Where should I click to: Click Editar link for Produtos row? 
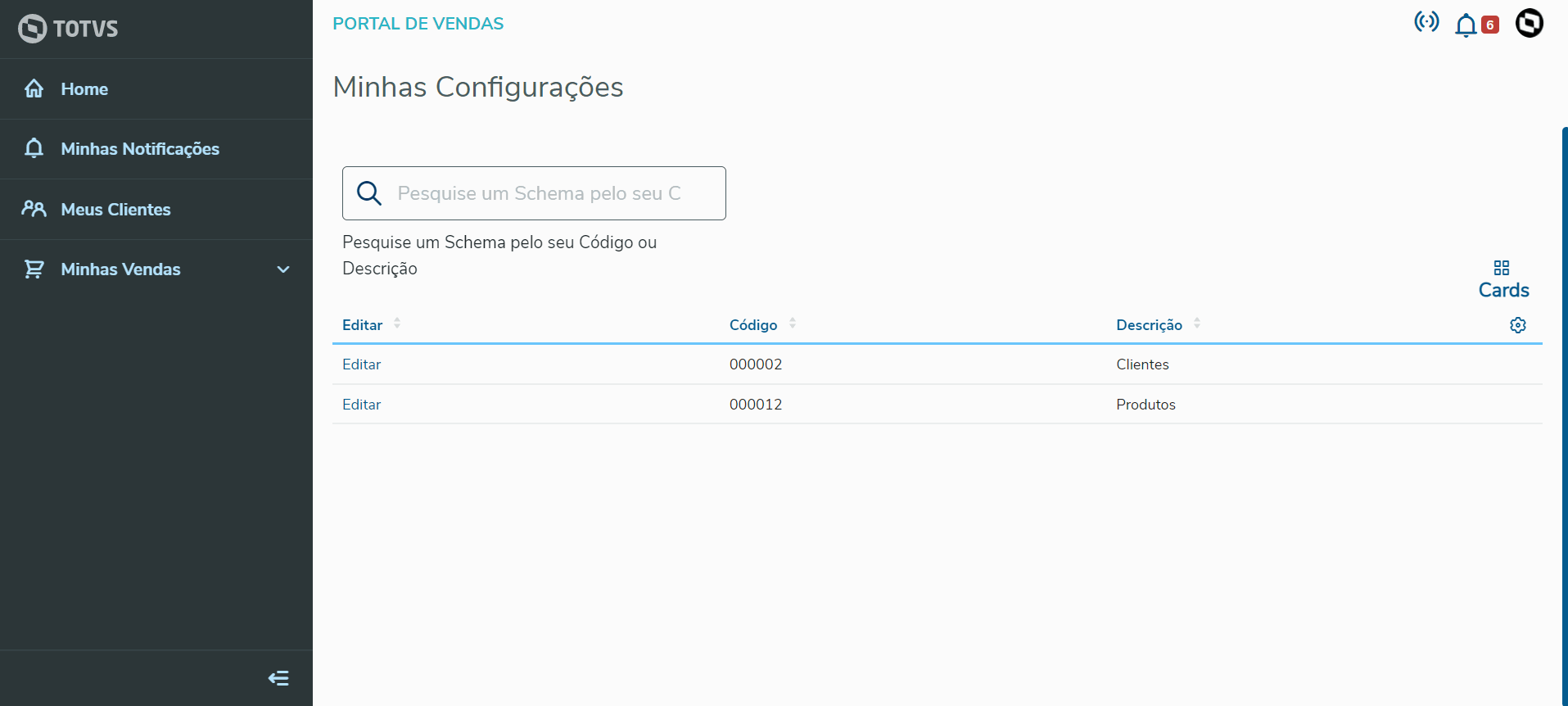tap(362, 405)
